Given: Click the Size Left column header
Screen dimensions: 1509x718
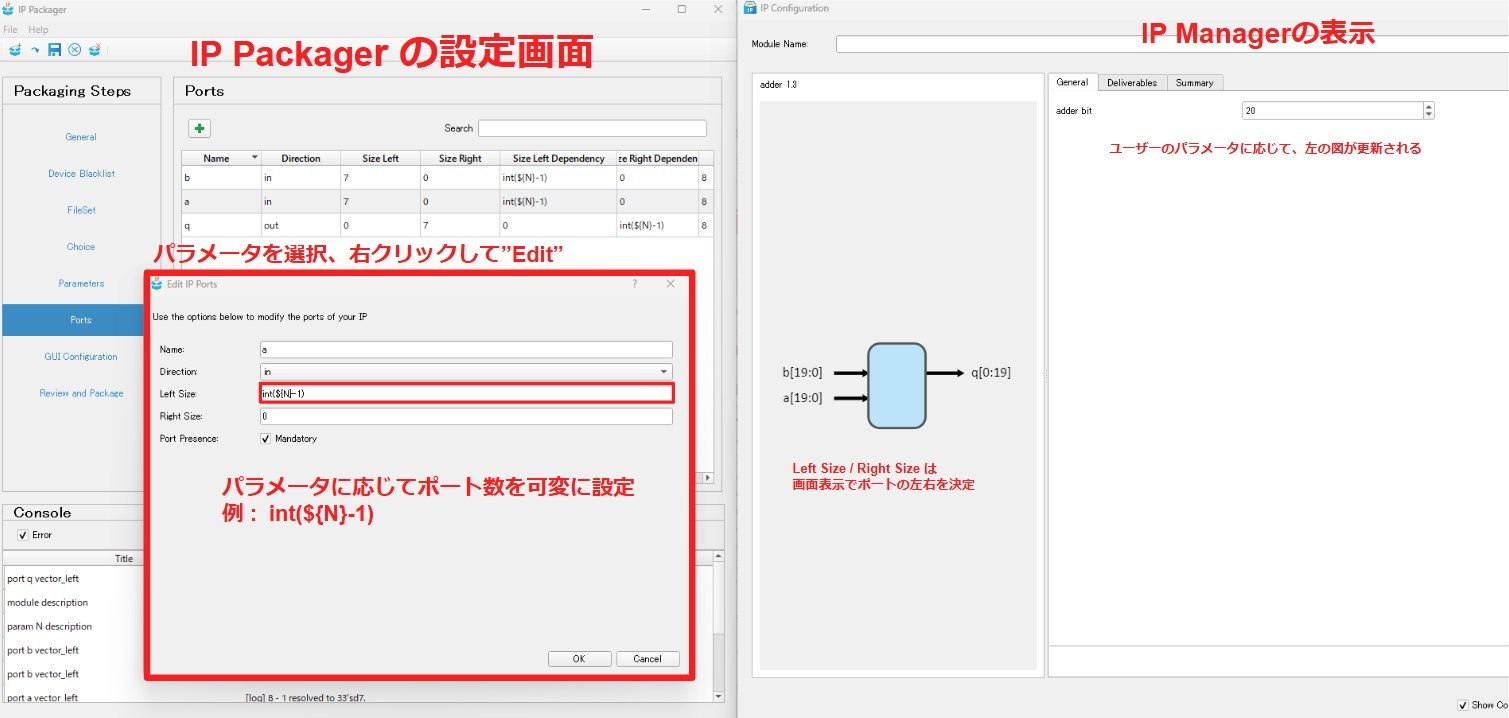Looking at the screenshot, I should [380, 158].
